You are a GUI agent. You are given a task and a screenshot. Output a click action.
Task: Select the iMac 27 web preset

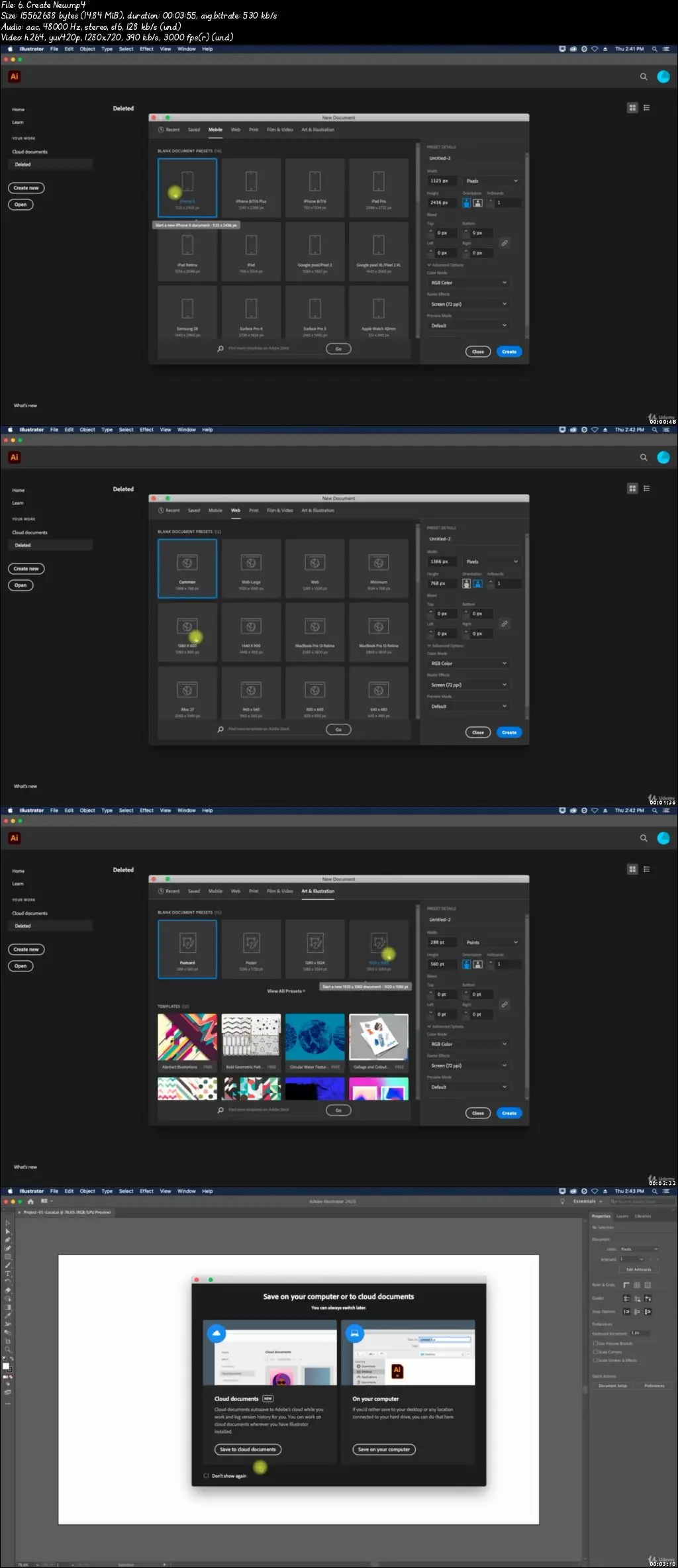coord(187,693)
